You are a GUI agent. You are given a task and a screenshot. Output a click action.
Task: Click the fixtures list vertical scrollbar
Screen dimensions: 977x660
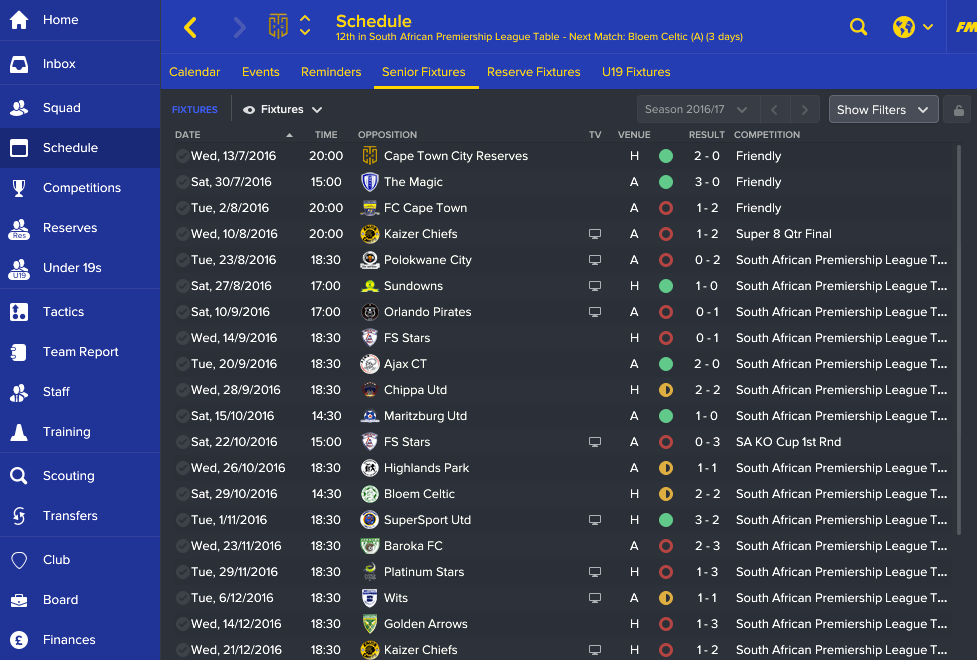pyautogui.click(x=958, y=340)
